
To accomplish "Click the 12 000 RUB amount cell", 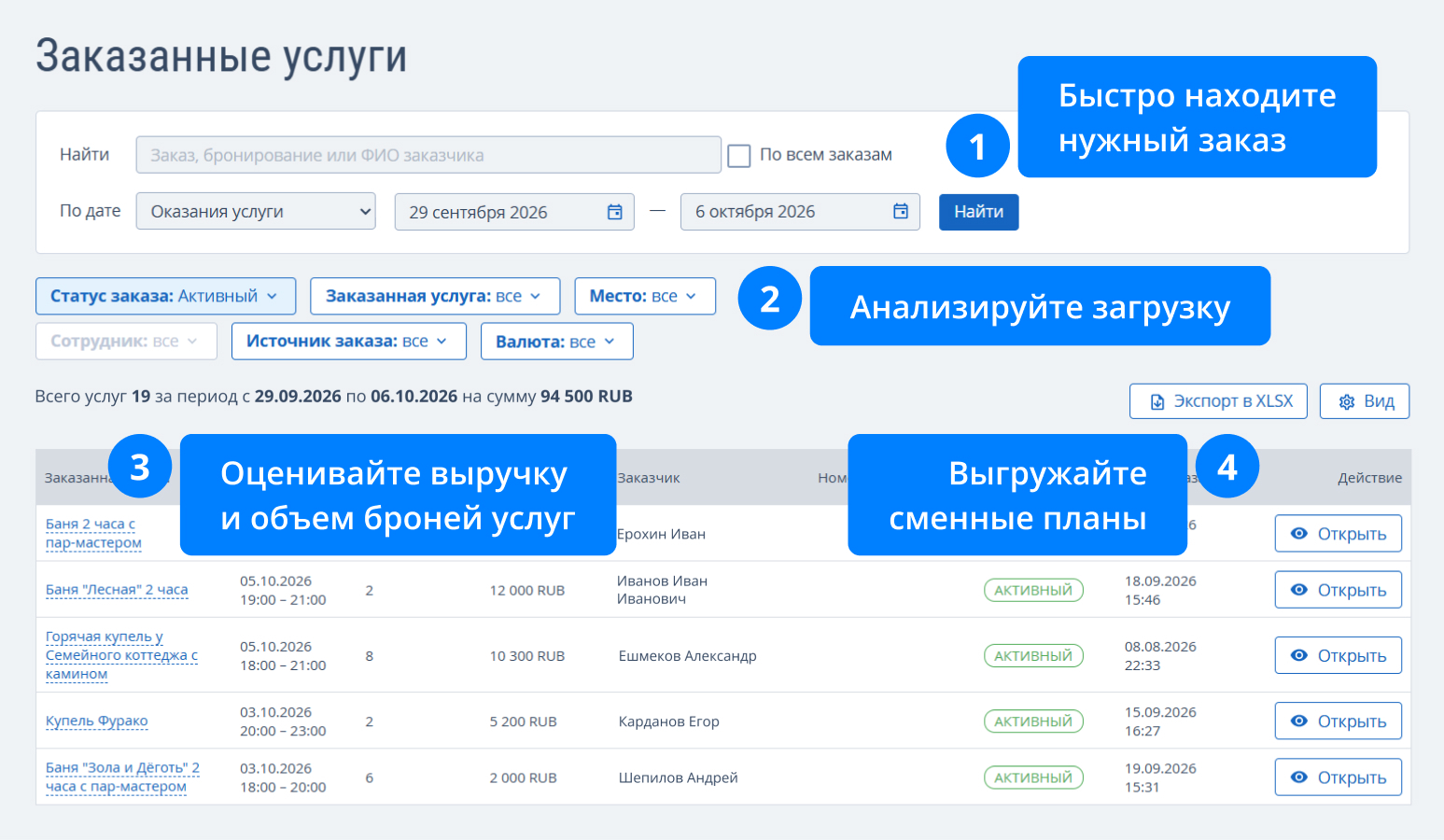I will pos(527,590).
